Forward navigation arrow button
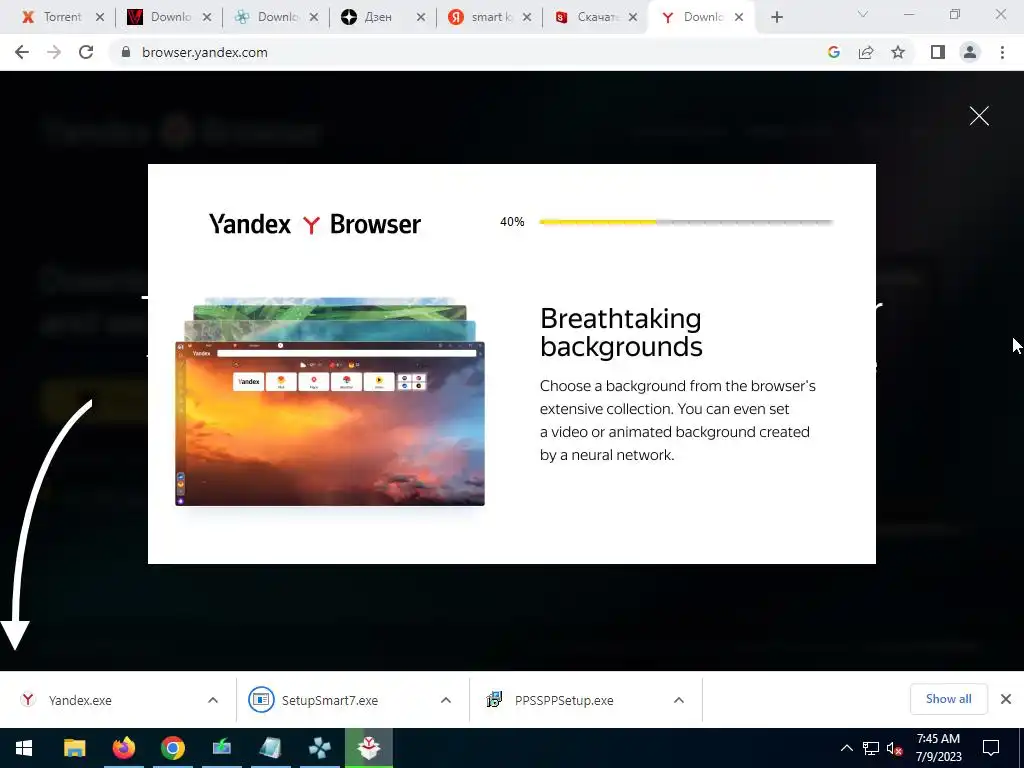 (54, 52)
